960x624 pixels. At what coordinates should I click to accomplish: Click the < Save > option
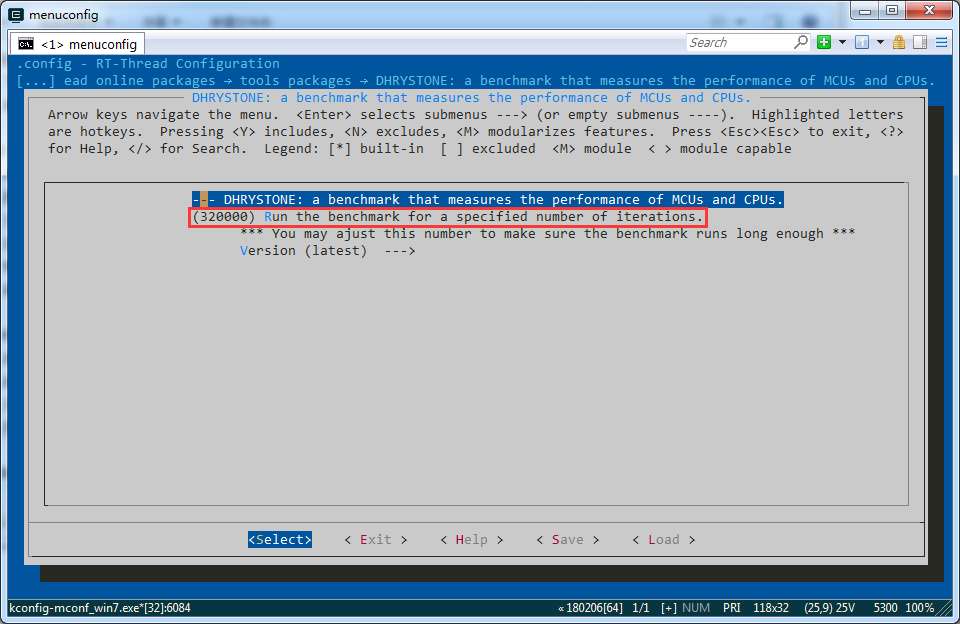[x=567, y=539]
